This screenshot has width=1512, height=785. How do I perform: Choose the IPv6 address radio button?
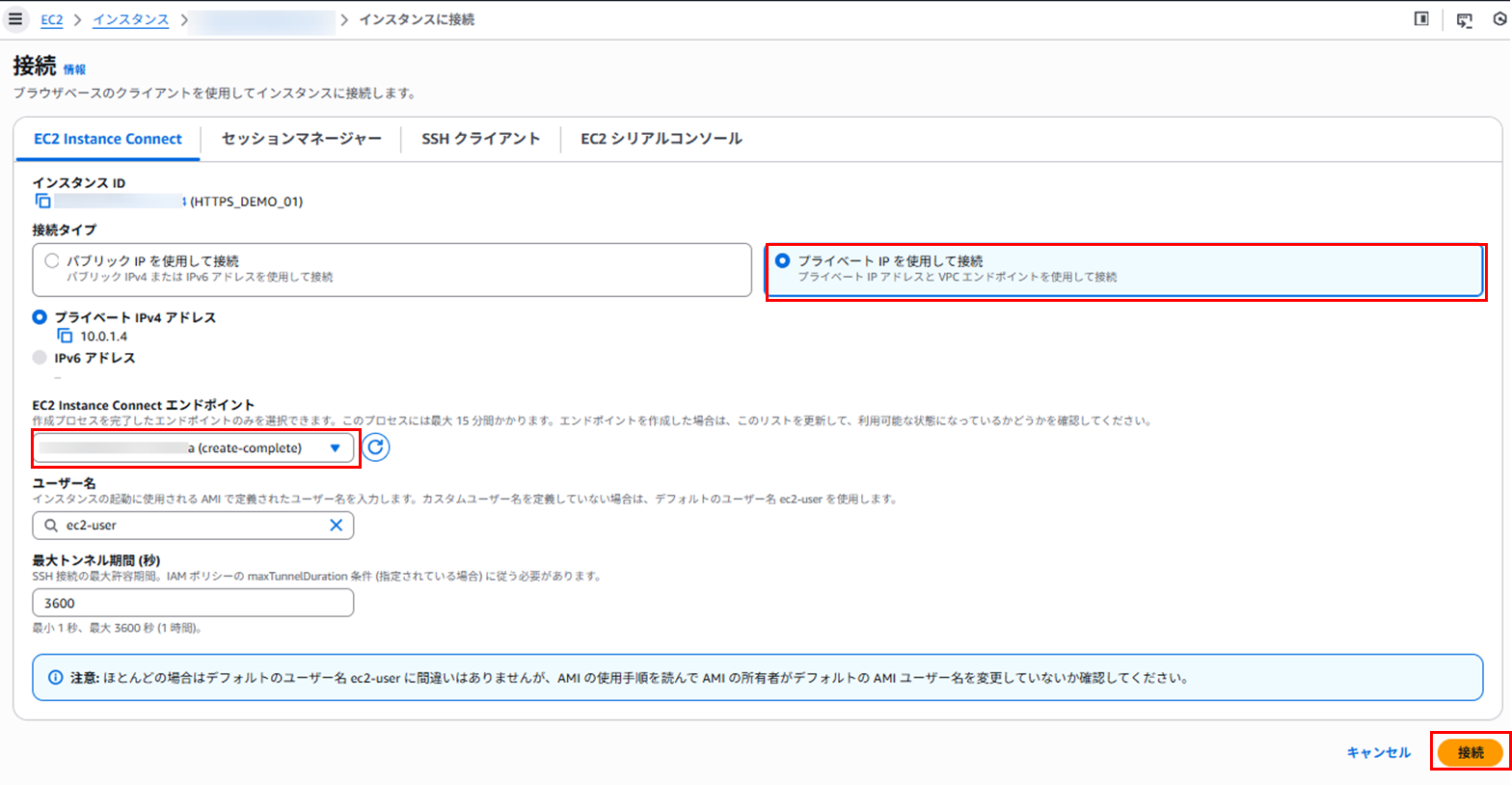tap(40, 358)
